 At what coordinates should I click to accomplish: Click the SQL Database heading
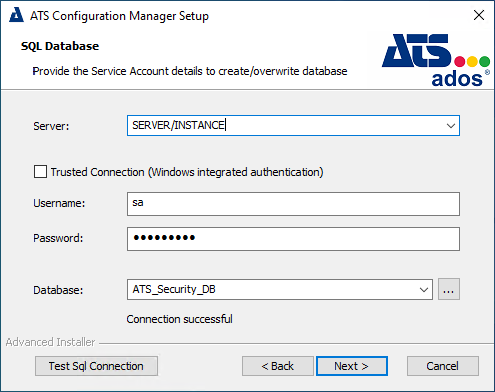pos(60,46)
